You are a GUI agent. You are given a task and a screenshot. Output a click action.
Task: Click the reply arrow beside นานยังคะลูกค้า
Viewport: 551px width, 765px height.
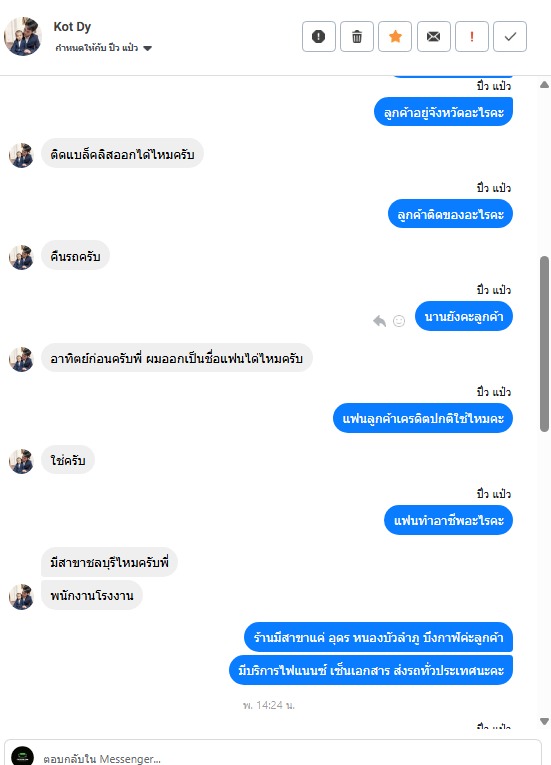[379, 321]
